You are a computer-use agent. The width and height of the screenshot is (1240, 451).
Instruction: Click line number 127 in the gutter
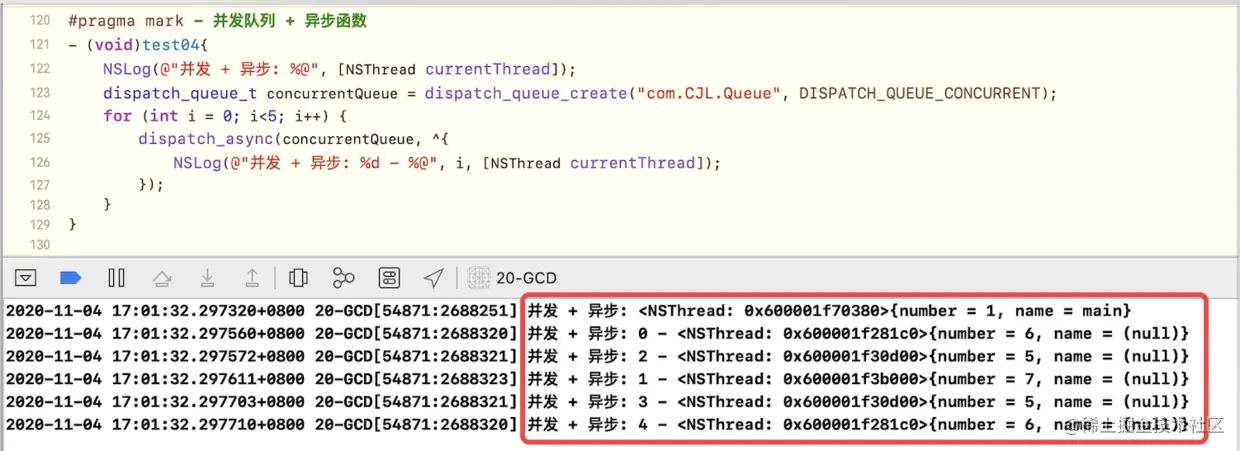[x=39, y=185]
